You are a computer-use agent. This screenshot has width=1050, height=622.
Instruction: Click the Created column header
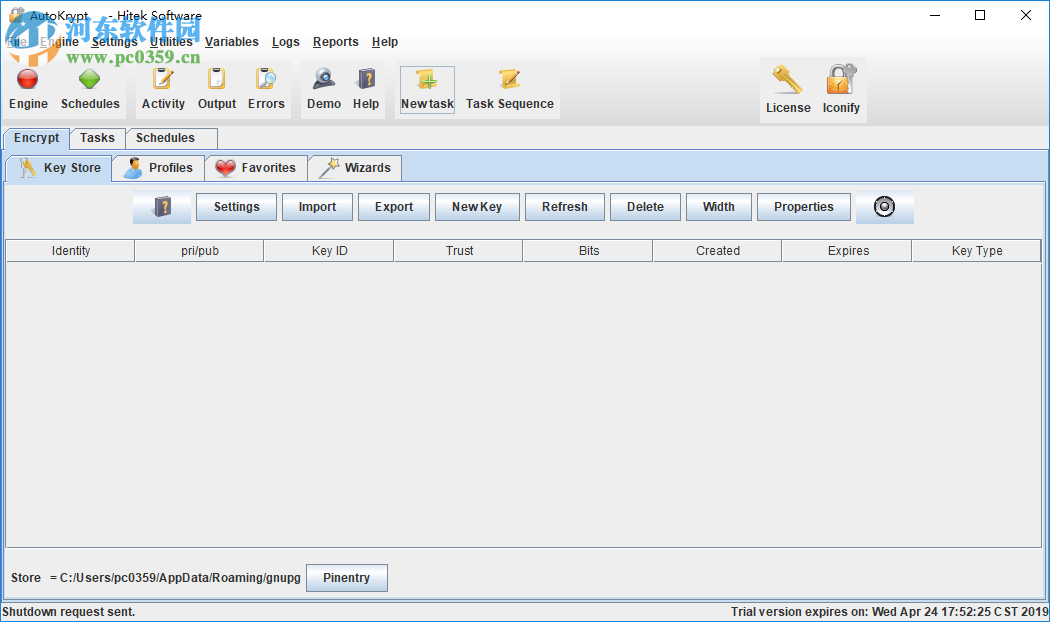(718, 250)
